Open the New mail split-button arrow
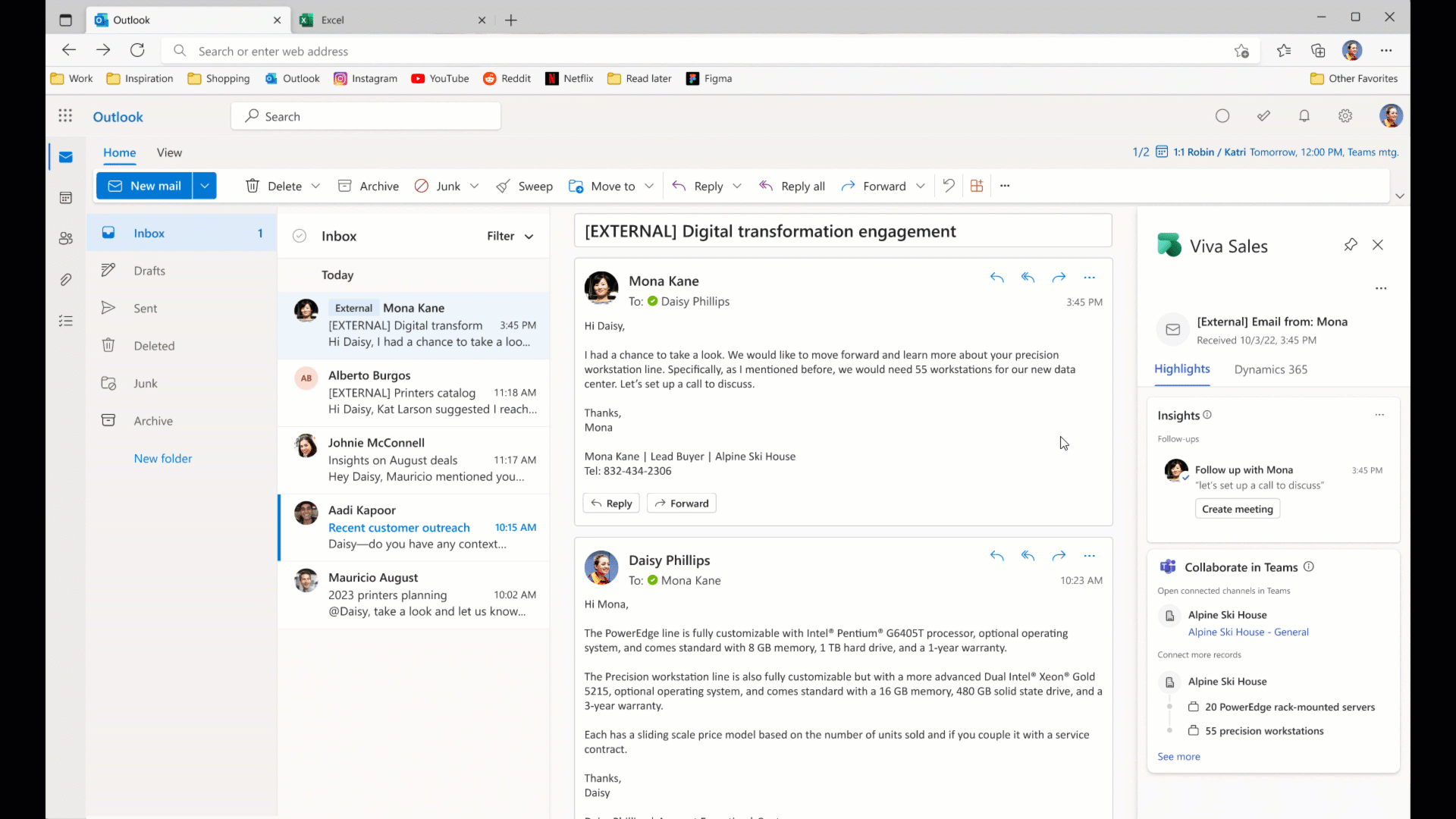Viewport: 1456px width, 819px height. pos(204,186)
